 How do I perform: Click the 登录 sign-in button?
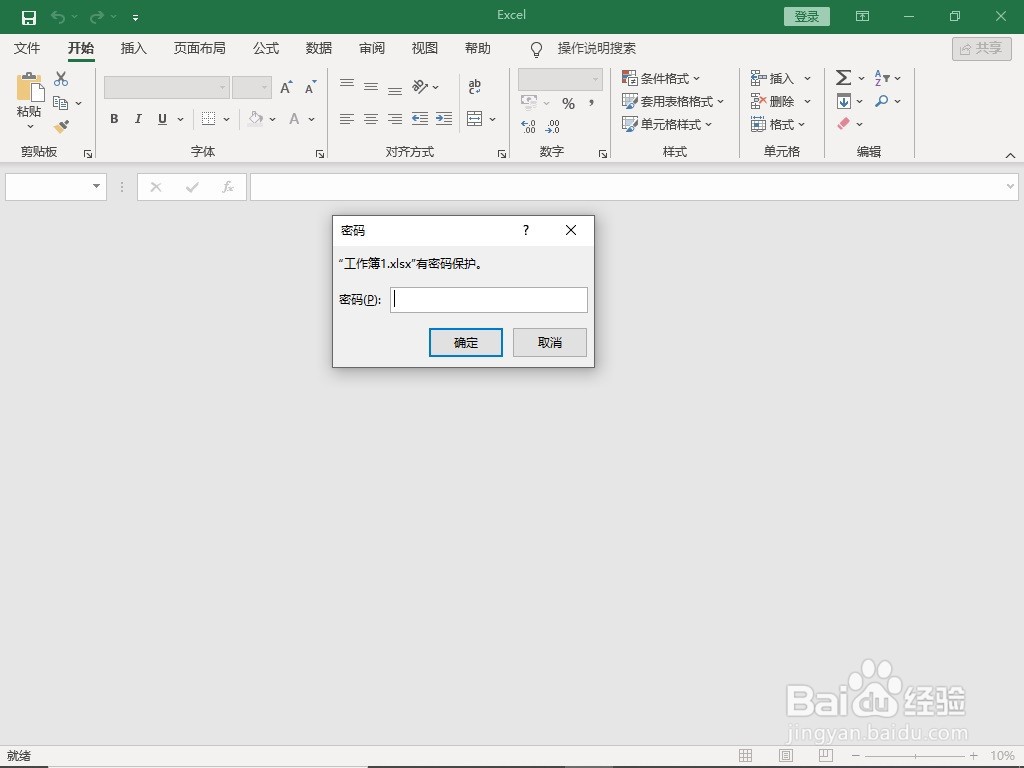coord(807,16)
